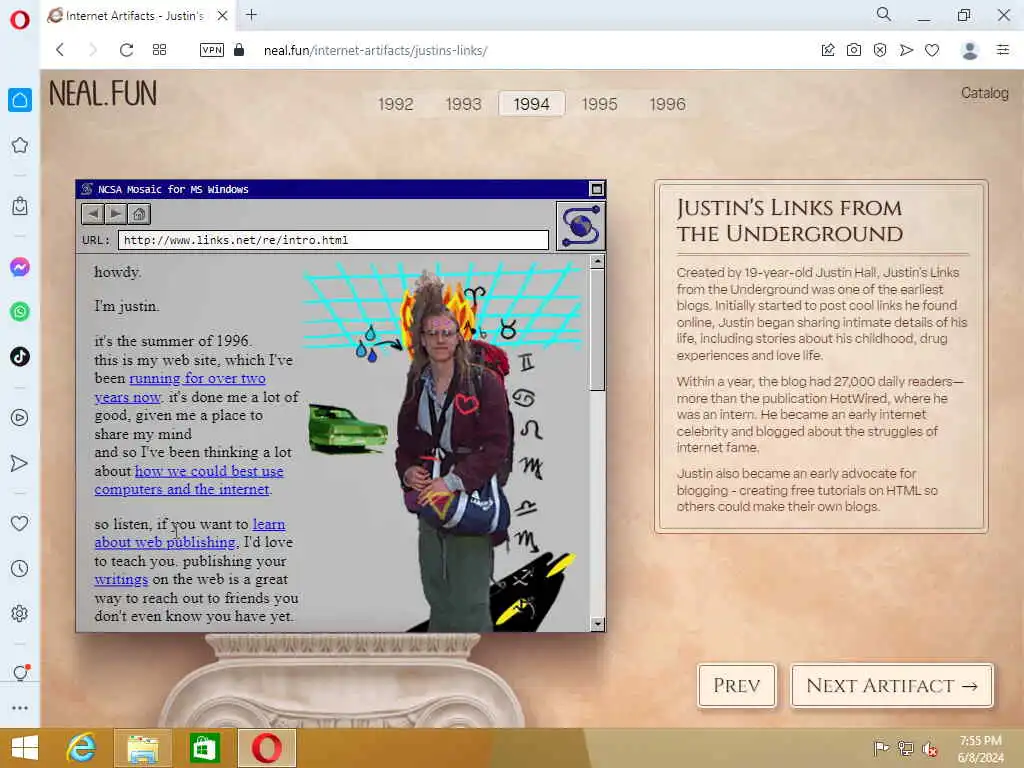
Task: Open Settings gear in the sidebar
Action: click(20, 613)
